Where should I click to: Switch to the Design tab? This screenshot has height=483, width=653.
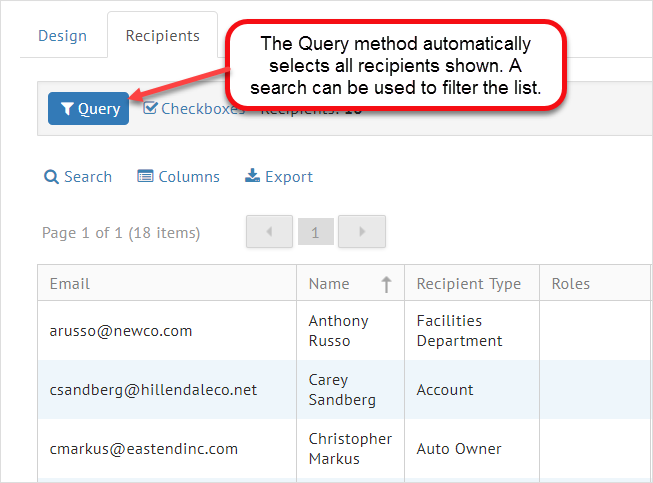pos(62,36)
